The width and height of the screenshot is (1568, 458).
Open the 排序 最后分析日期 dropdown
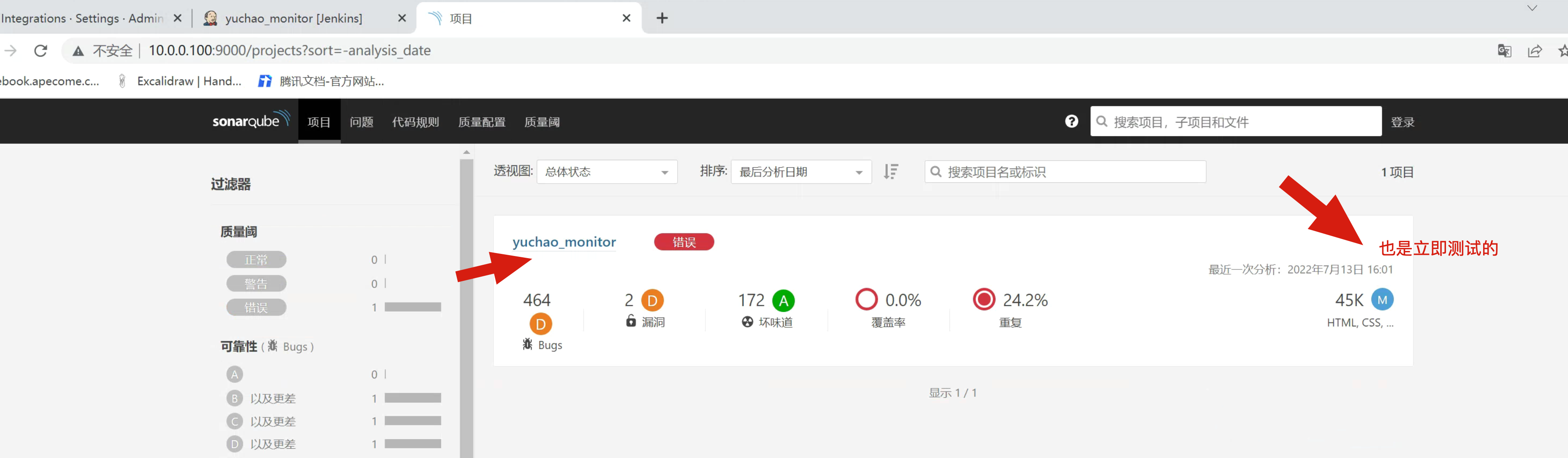tap(800, 172)
